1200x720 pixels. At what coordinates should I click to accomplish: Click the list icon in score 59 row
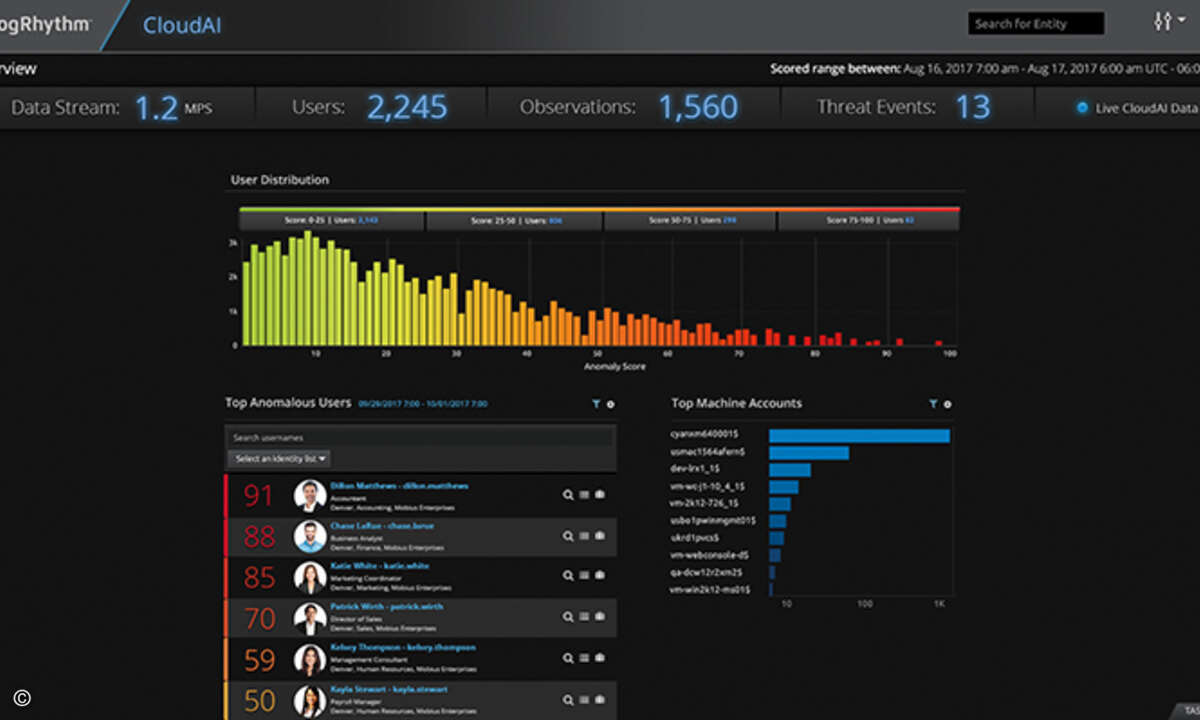tap(584, 658)
